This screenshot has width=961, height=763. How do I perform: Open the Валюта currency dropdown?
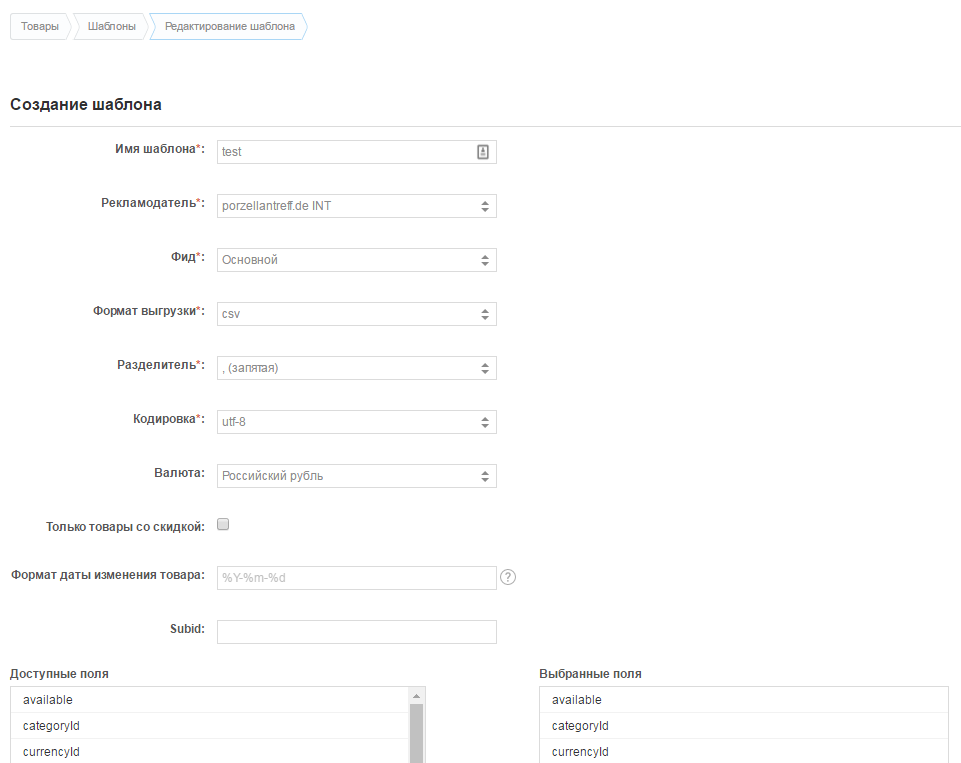point(356,476)
